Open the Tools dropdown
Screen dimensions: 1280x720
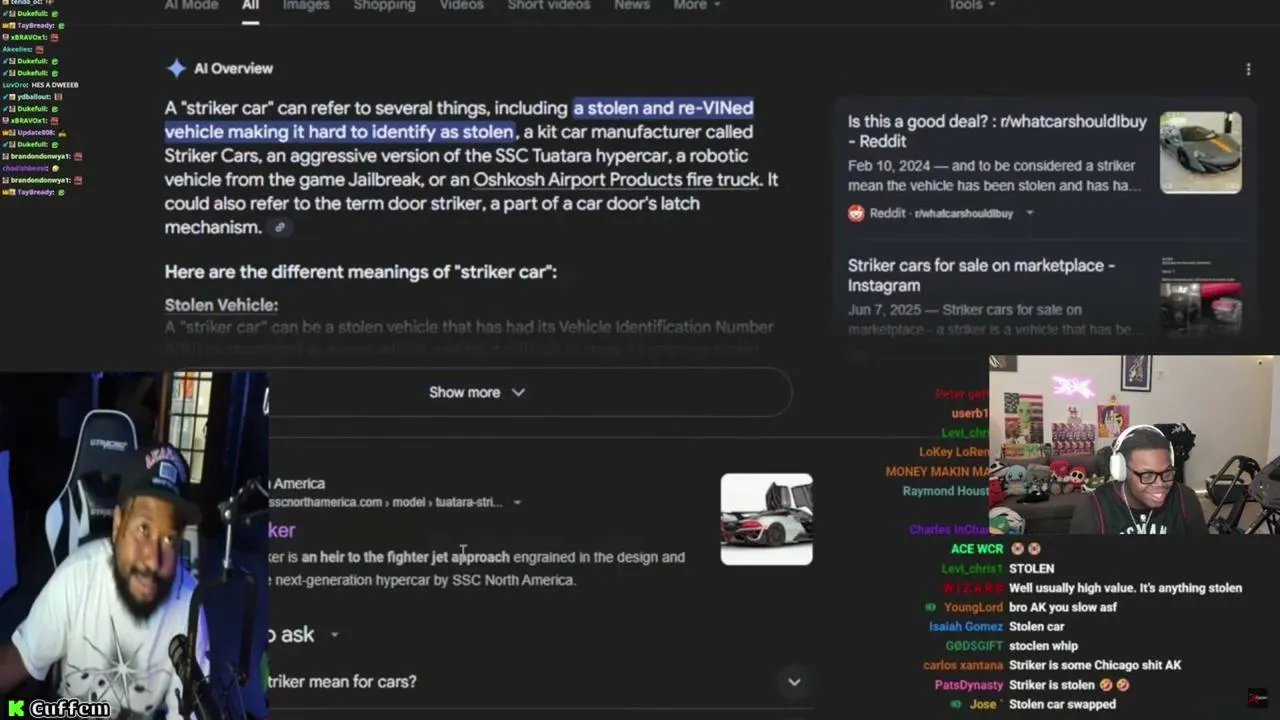[972, 5]
